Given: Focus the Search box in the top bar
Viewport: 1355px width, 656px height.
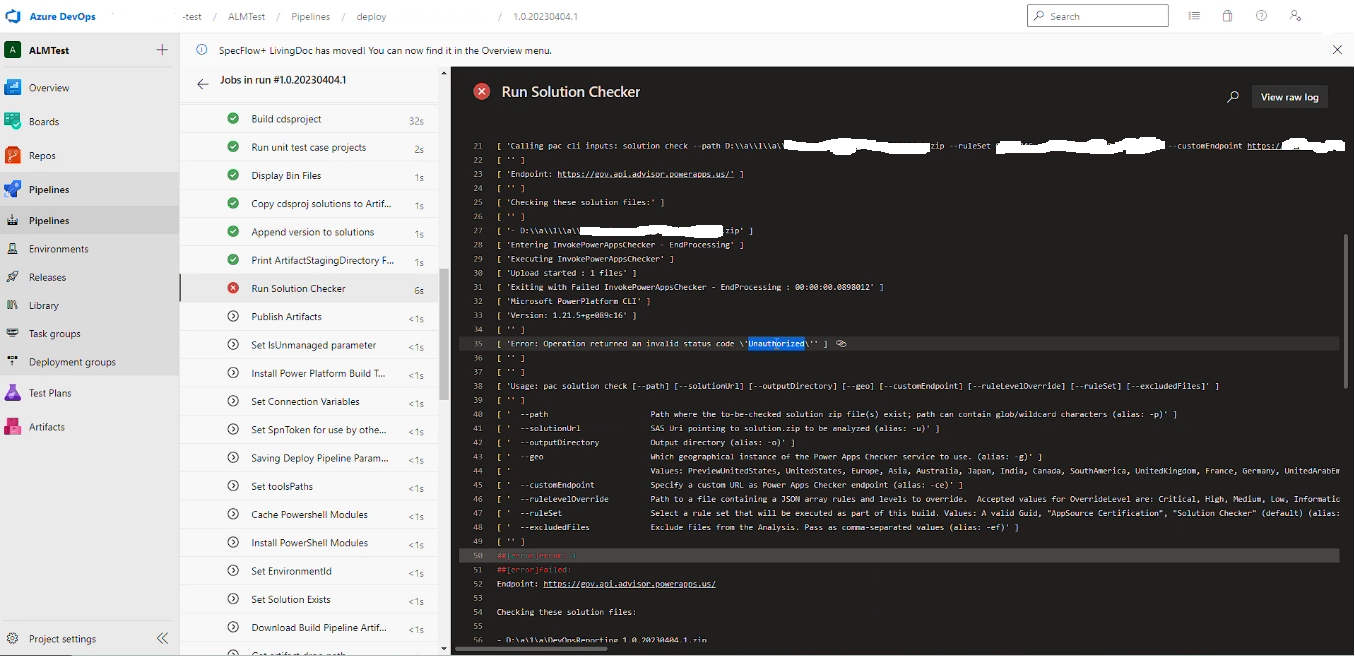Looking at the screenshot, I should pos(1097,15).
